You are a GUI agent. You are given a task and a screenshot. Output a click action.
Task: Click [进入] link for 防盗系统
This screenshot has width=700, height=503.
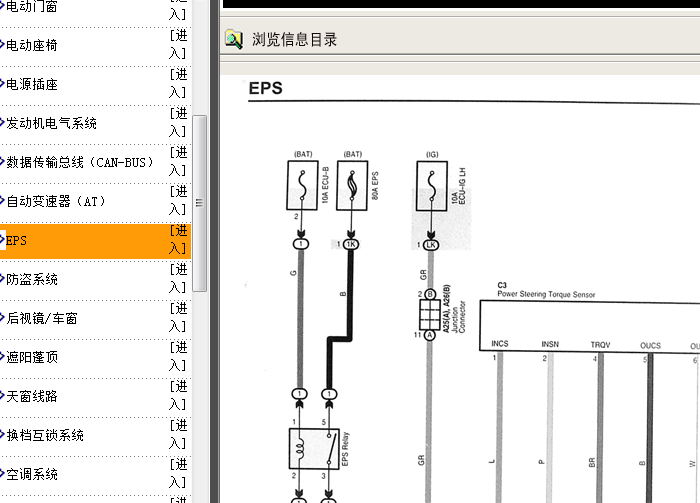pyautogui.click(x=178, y=279)
